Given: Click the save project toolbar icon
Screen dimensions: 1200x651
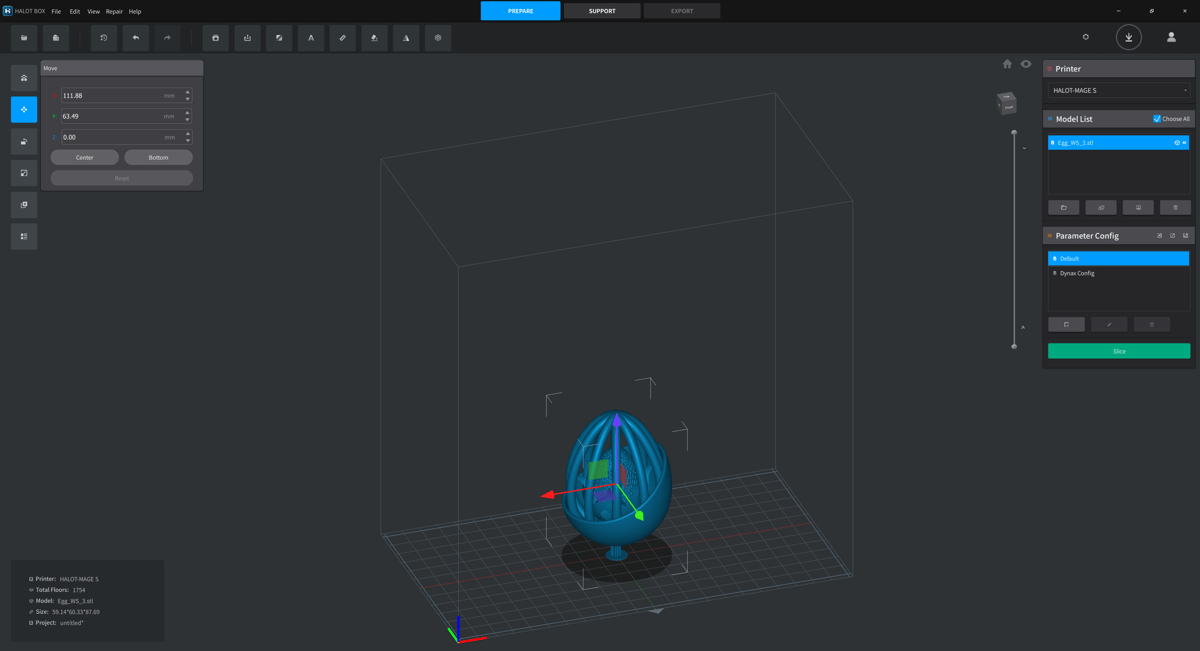Looking at the screenshot, I should tap(56, 38).
